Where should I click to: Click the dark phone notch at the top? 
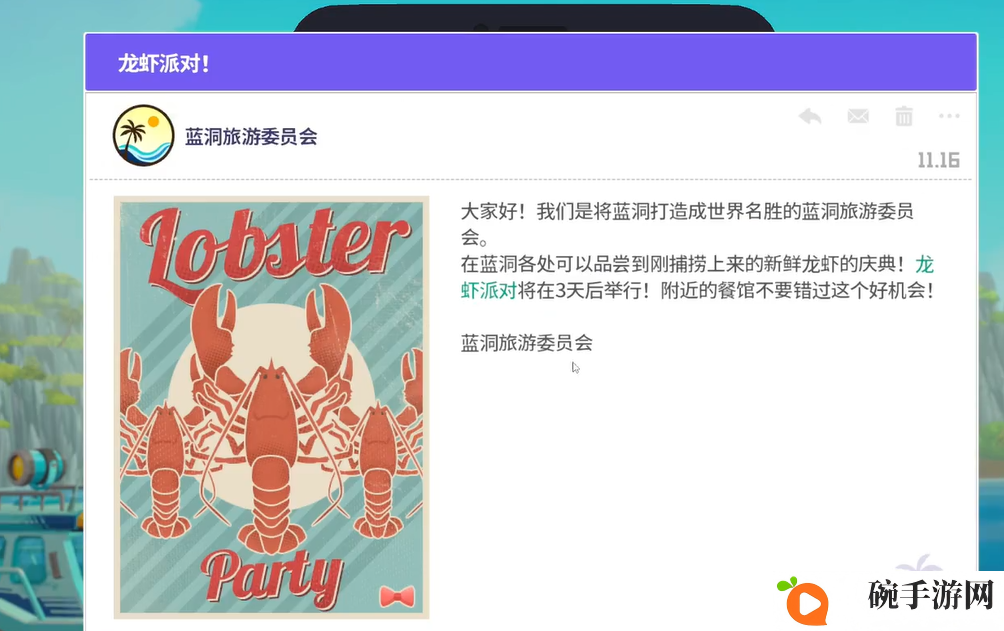pos(533,18)
